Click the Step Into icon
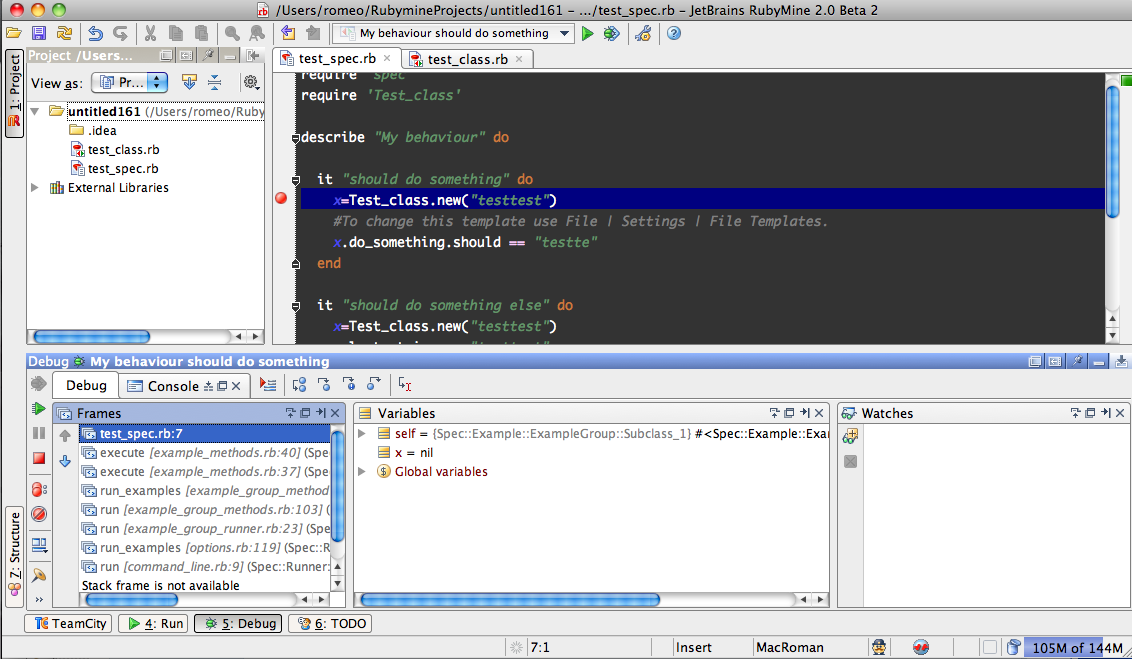The image size is (1132, 659). (x=324, y=385)
